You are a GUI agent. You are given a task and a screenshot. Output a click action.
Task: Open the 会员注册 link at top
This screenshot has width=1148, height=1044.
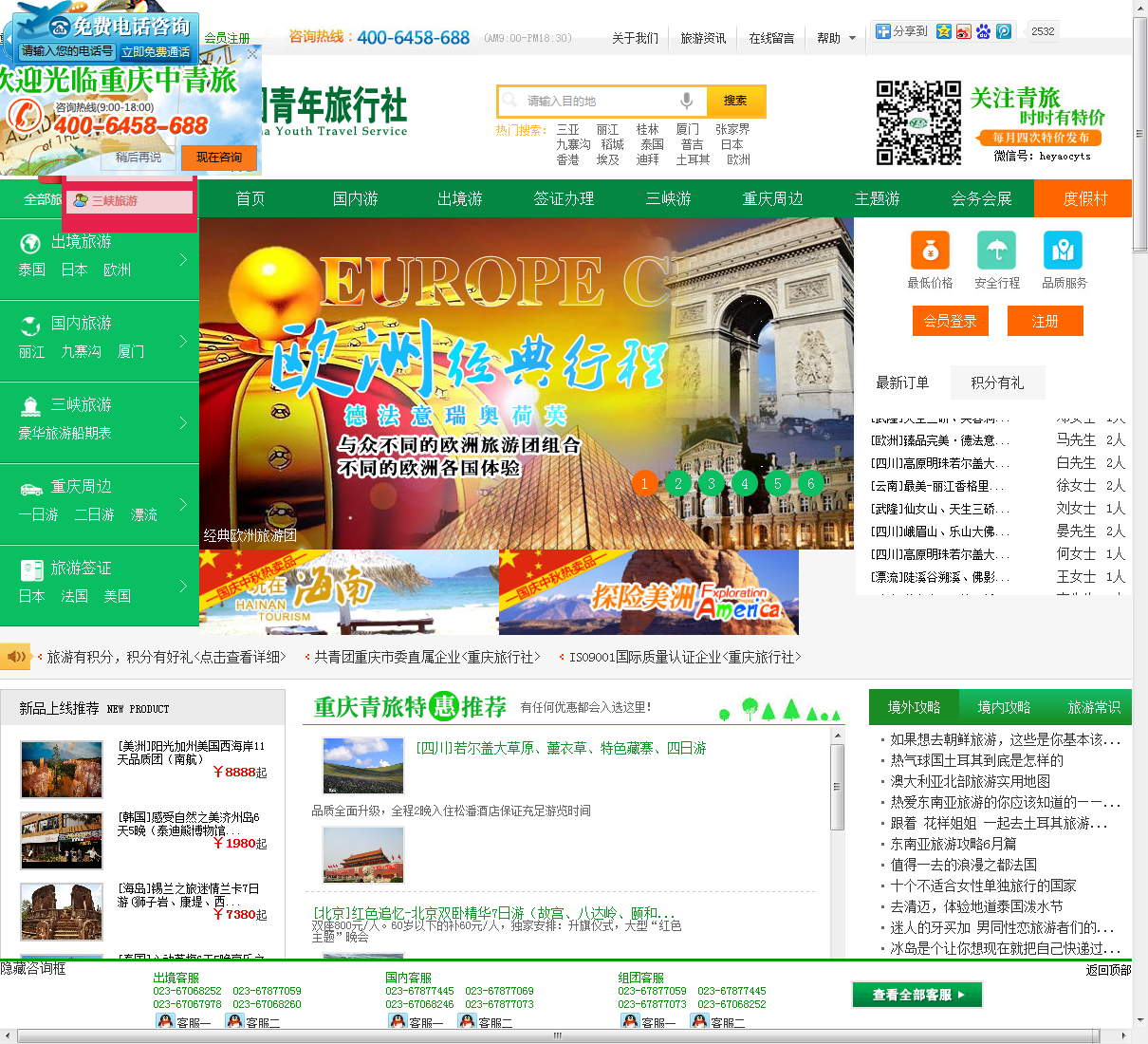click(227, 39)
